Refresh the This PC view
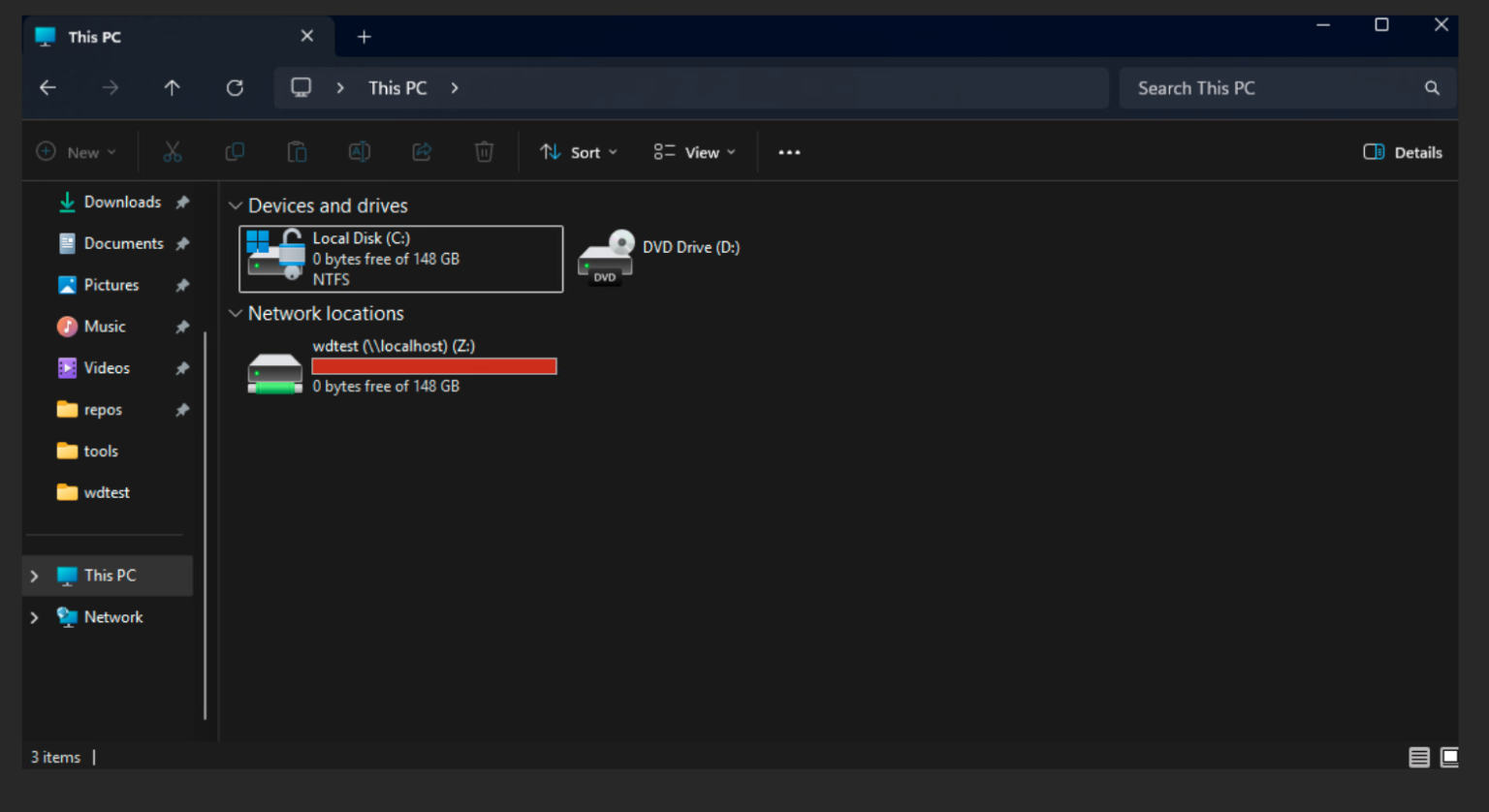The width and height of the screenshot is (1489, 812). click(235, 88)
